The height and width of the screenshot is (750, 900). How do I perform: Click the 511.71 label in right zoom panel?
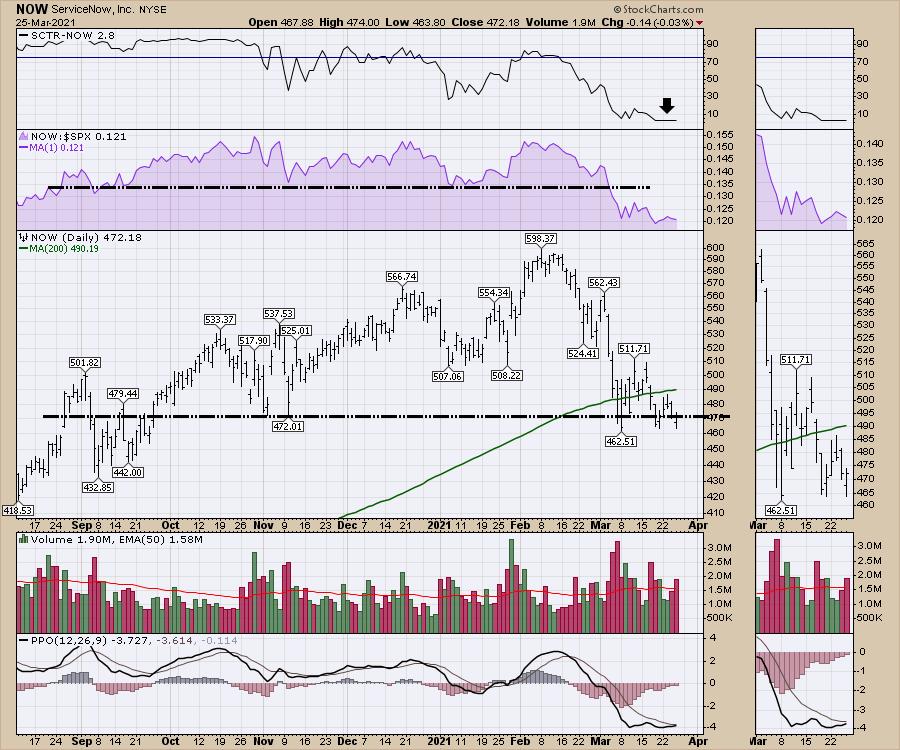796,360
